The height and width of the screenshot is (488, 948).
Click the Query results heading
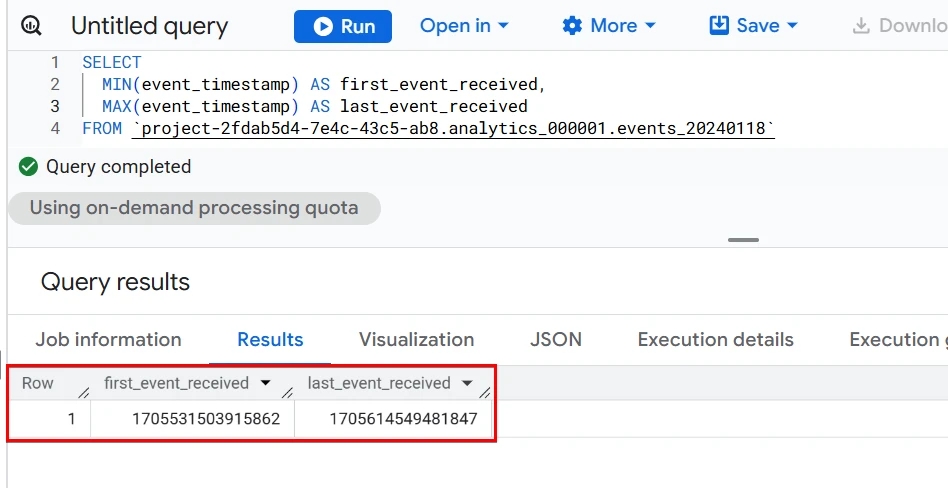[115, 282]
